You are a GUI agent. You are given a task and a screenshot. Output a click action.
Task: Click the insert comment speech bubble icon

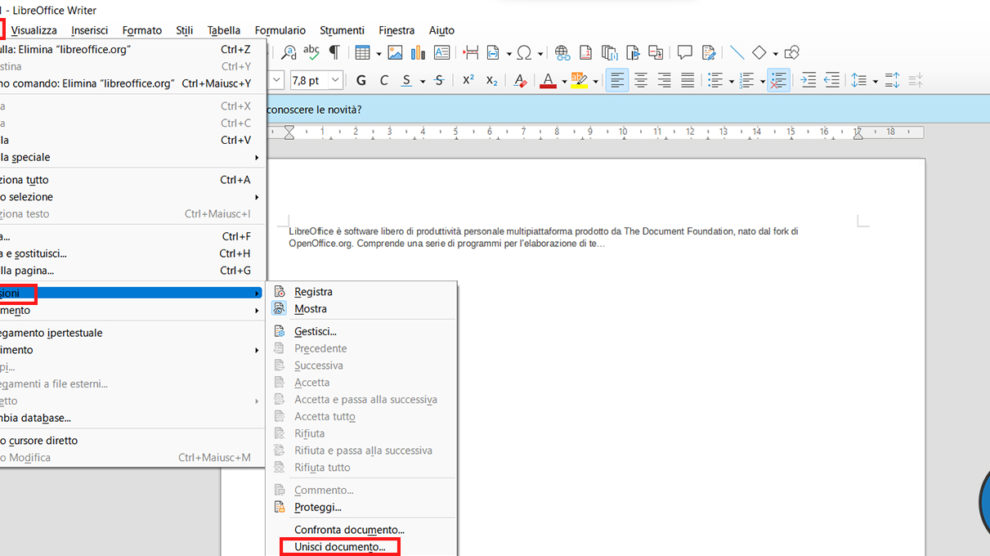click(x=685, y=53)
